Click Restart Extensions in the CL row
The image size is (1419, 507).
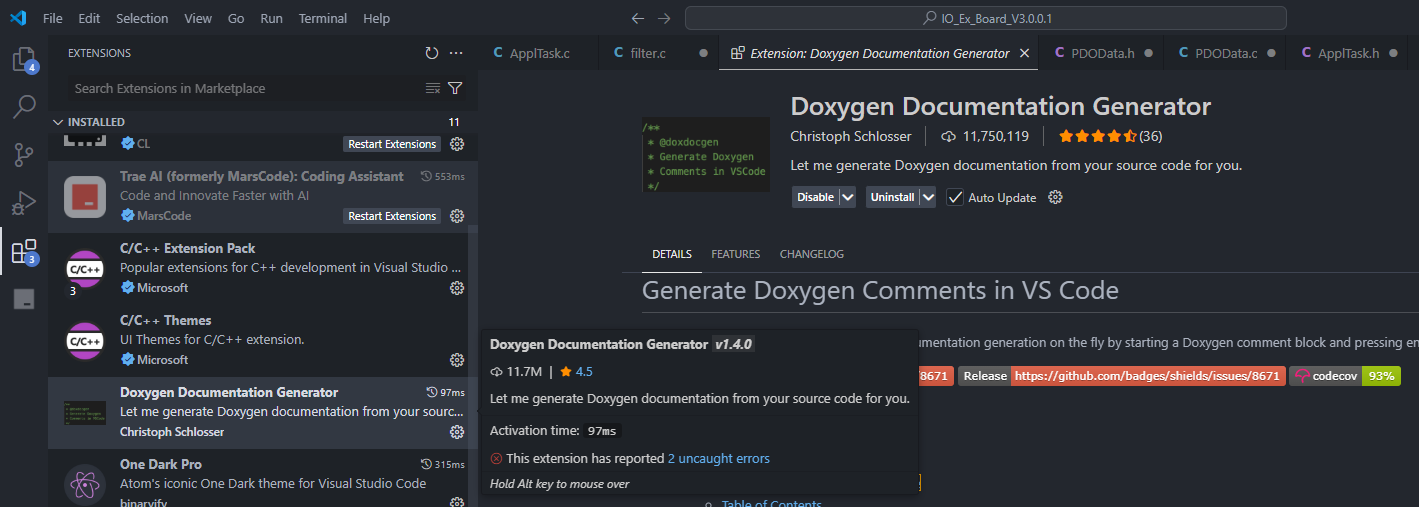392,144
